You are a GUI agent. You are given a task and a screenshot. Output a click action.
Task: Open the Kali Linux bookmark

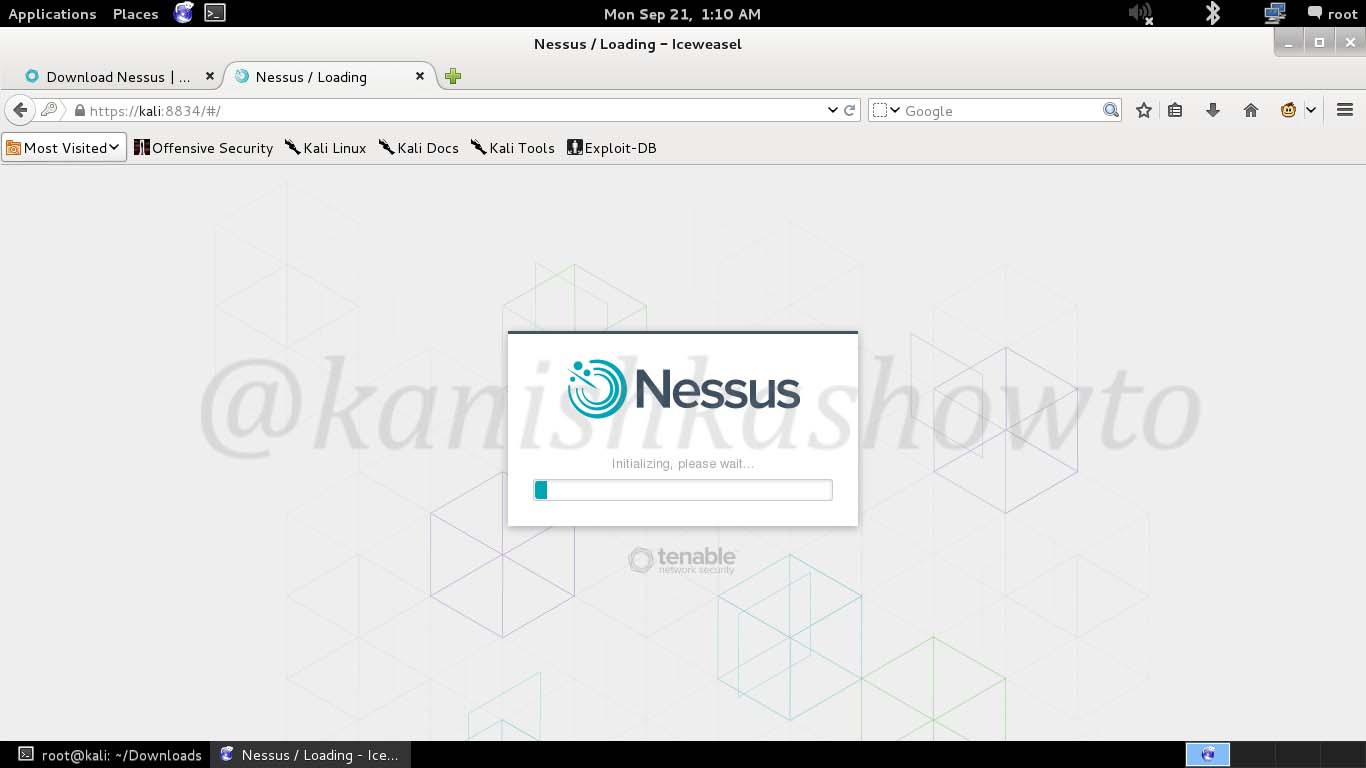[325, 148]
